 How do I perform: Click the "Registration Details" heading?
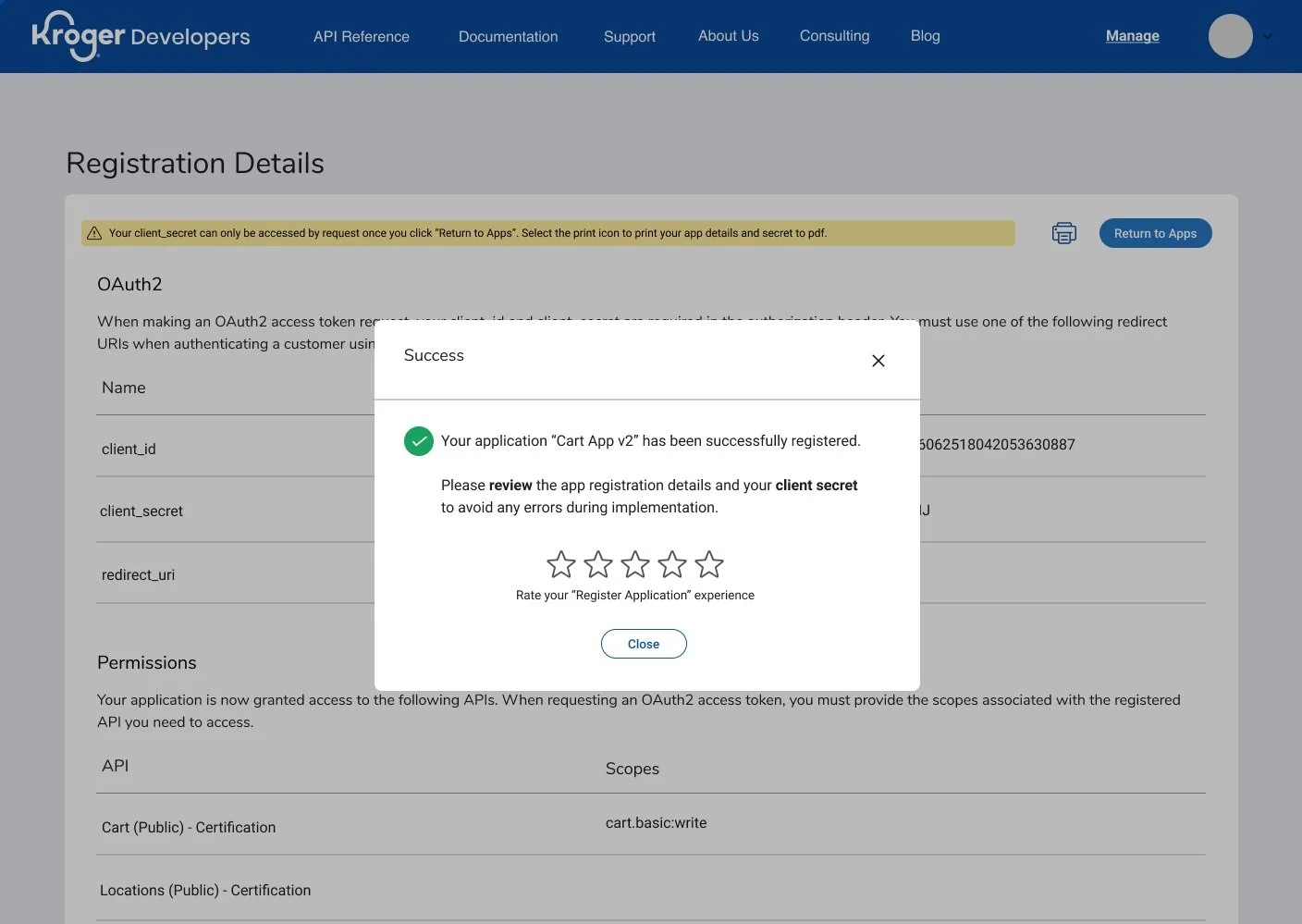click(x=195, y=163)
